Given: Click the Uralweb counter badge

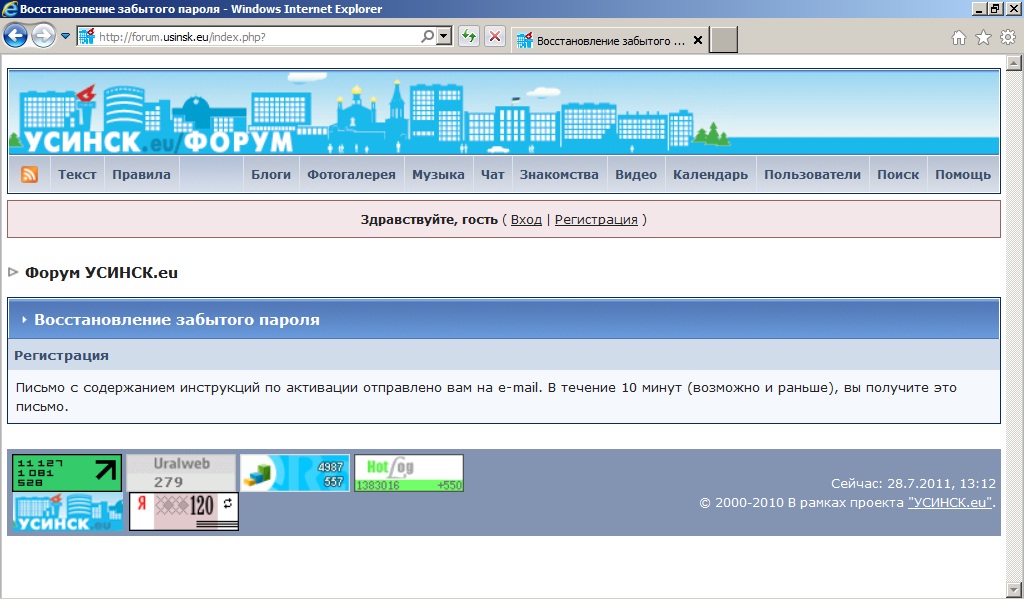Looking at the screenshot, I should pos(181,473).
